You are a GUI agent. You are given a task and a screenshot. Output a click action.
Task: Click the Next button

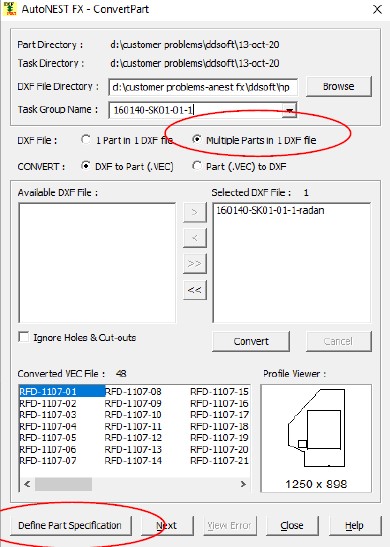pos(167,525)
